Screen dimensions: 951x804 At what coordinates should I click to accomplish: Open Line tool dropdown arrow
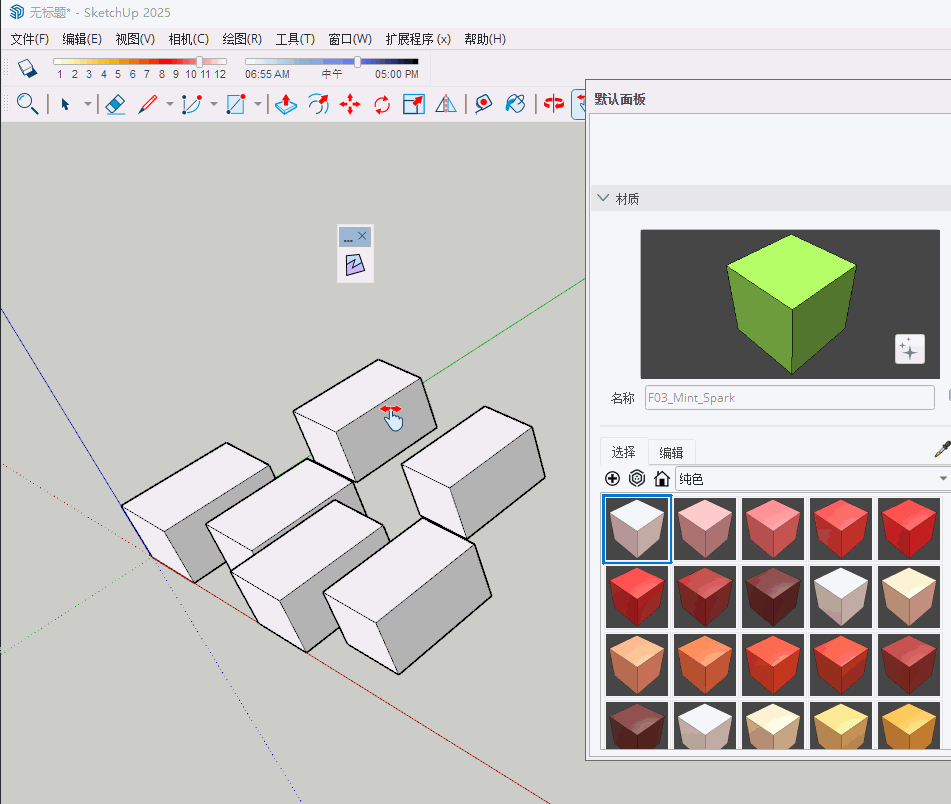coord(170,104)
